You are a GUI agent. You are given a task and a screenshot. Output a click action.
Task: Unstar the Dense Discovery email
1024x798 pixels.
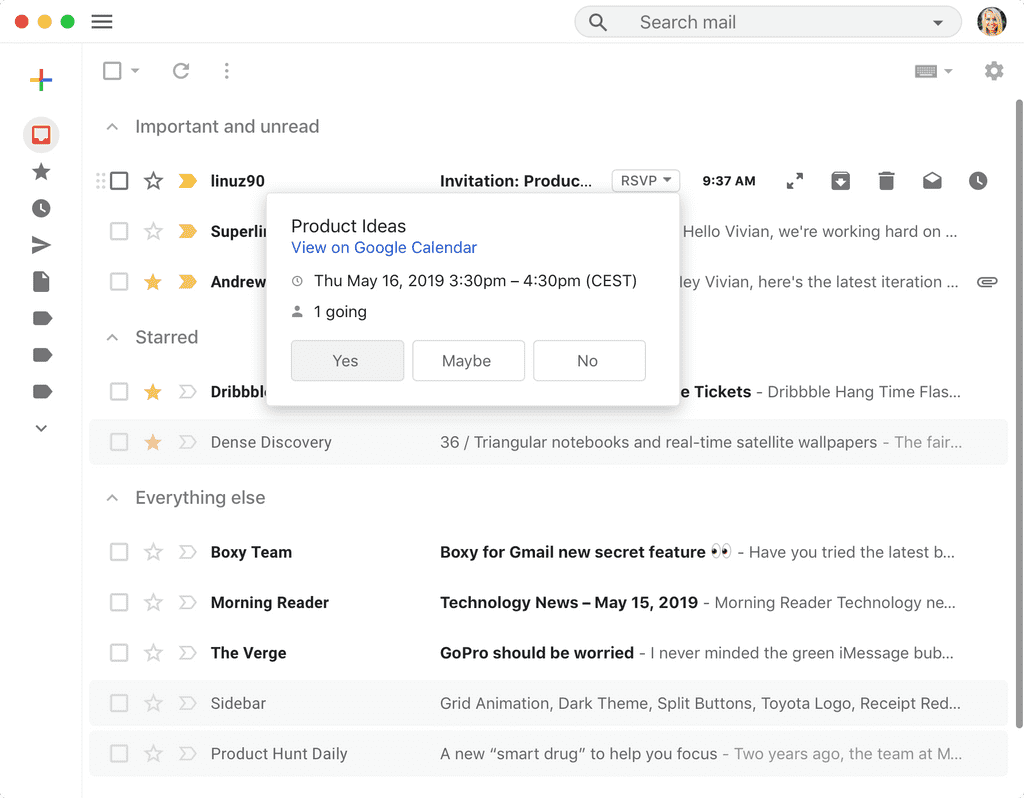tap(153, 442)
